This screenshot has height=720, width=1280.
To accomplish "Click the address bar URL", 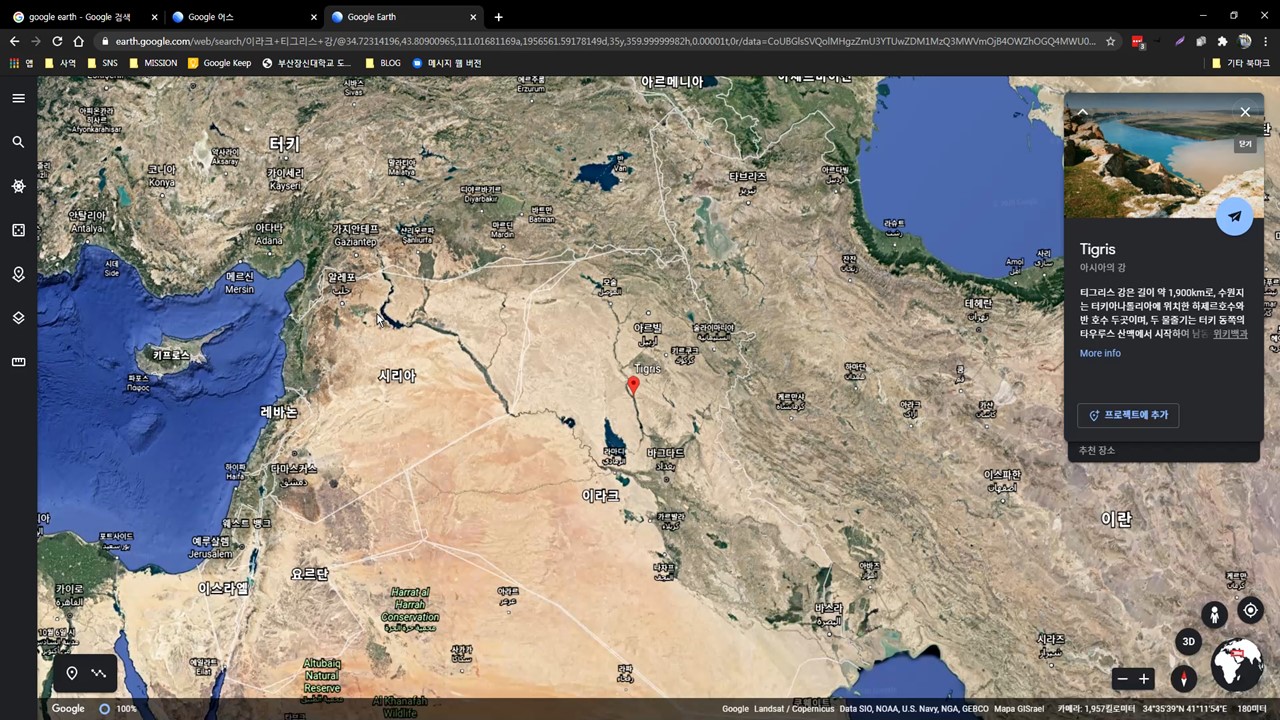I will tap(605, 41).
